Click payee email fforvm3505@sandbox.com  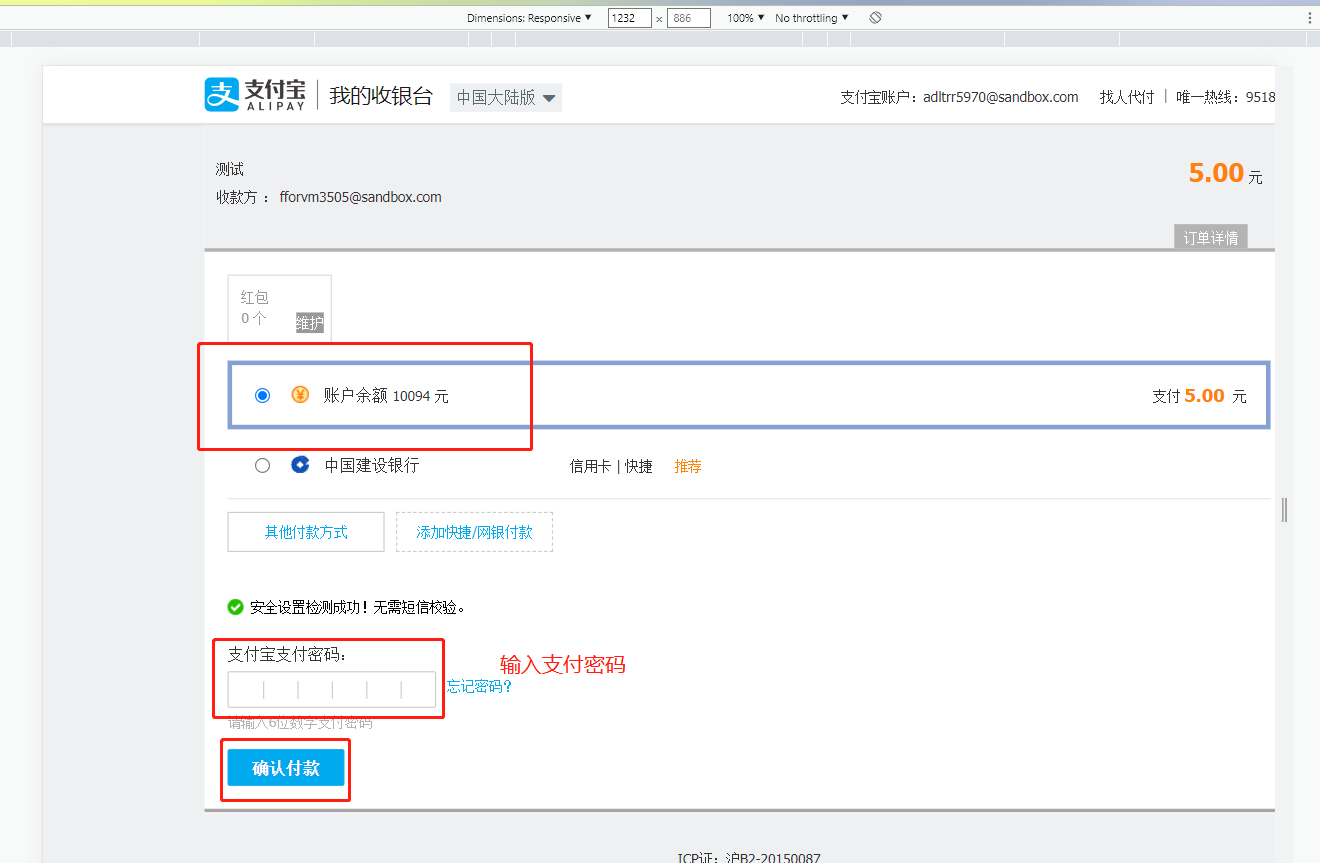(360, 197)
